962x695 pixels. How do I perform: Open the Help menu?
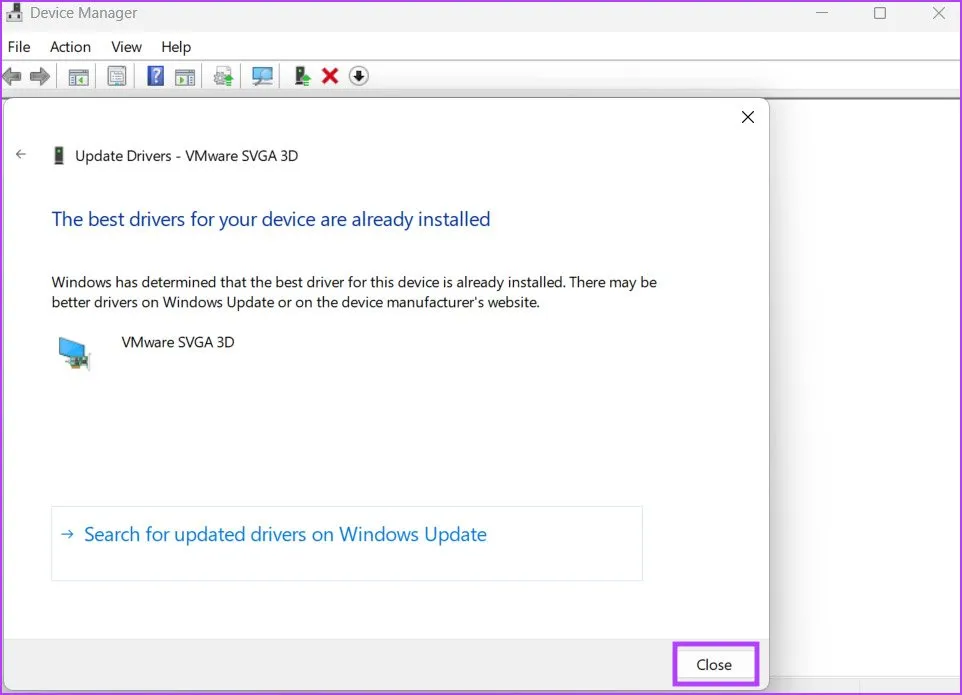point(176,47)
